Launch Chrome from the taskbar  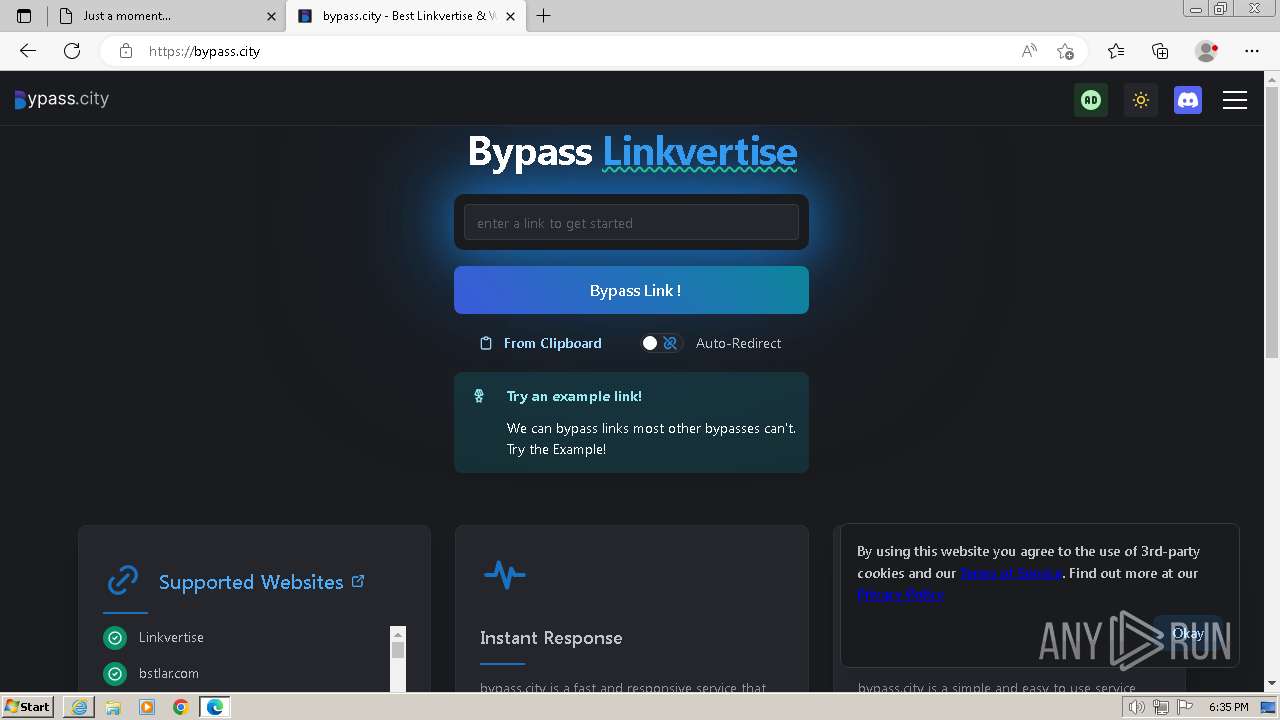click(x=181, y=707)
